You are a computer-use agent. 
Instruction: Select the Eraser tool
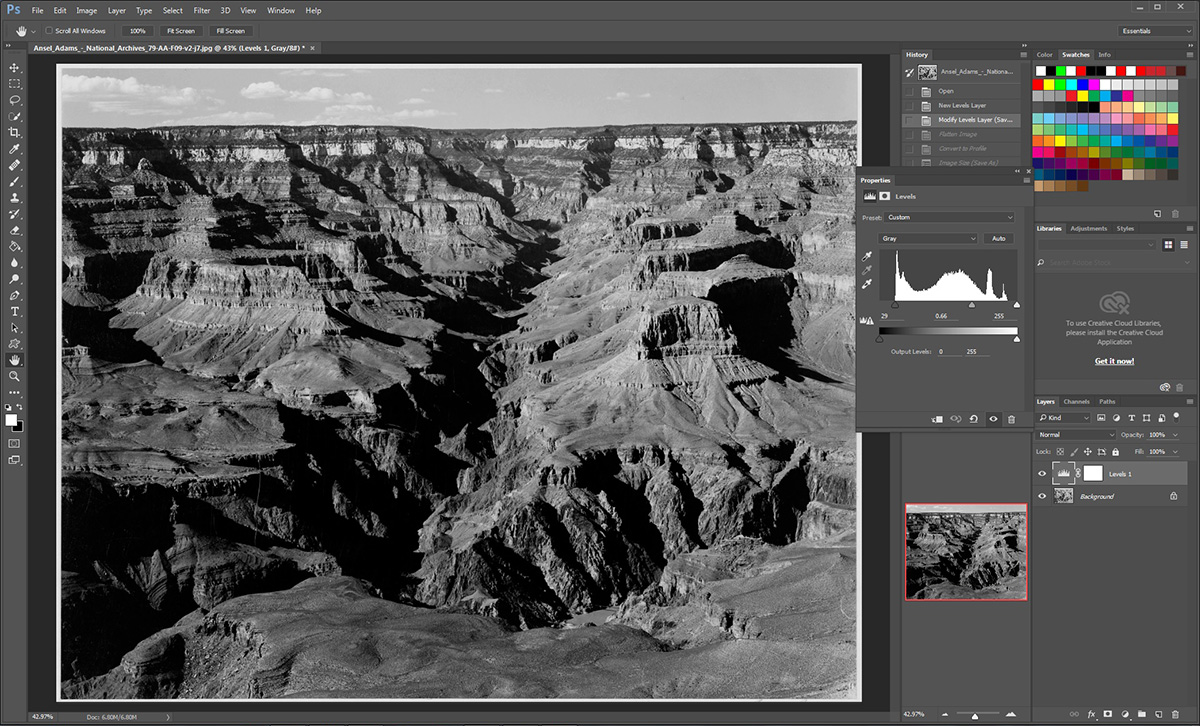15,230
